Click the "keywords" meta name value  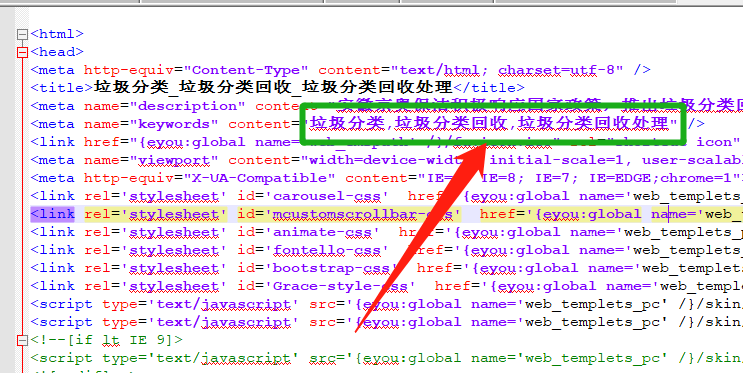point(174,124)
